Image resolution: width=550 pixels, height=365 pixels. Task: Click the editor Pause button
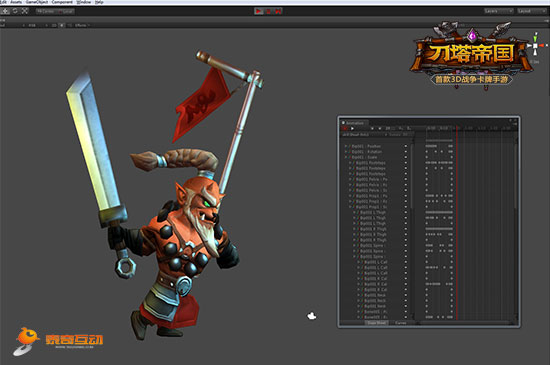268,11
